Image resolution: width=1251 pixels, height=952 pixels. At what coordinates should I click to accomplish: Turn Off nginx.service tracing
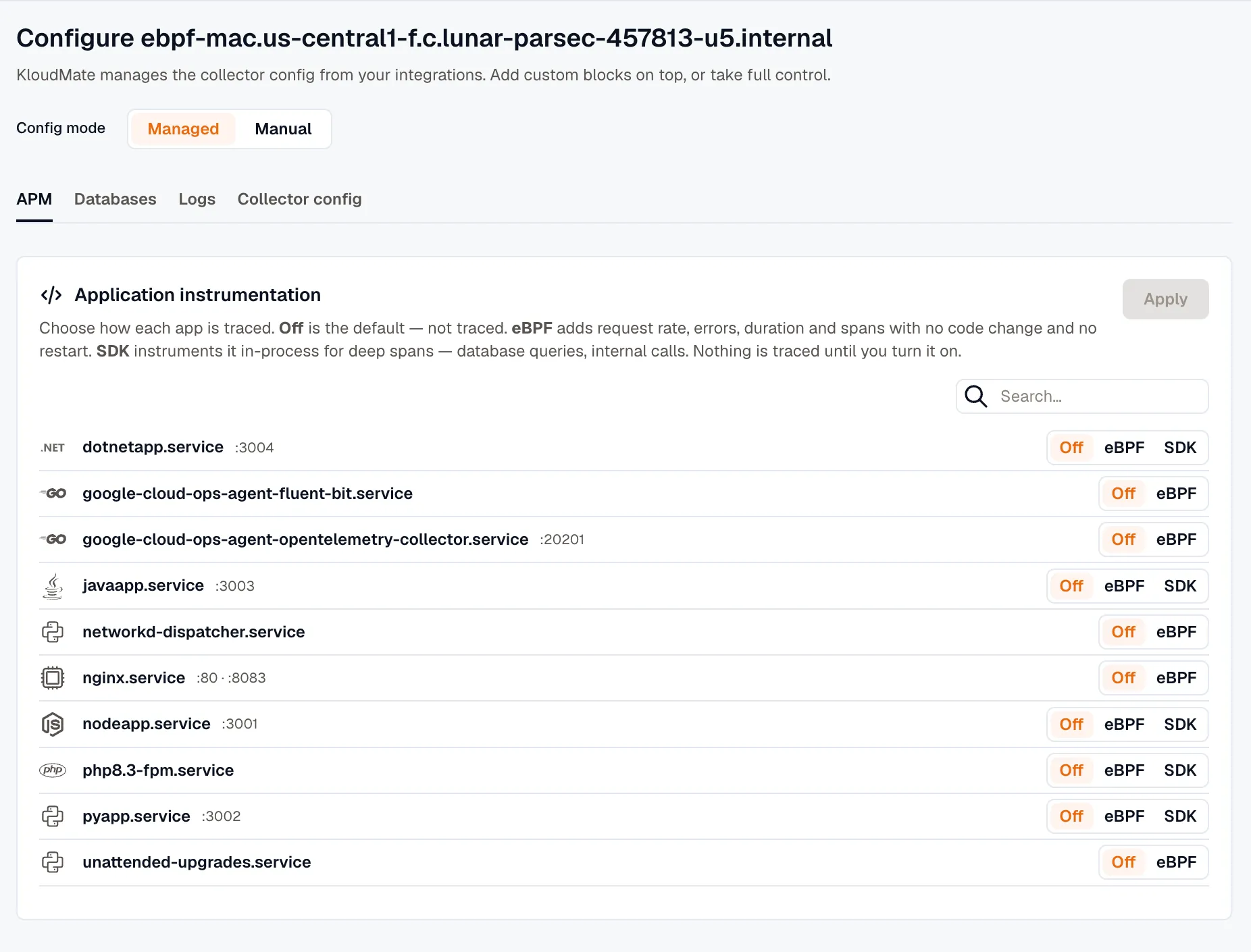(x=1123, y=678)
